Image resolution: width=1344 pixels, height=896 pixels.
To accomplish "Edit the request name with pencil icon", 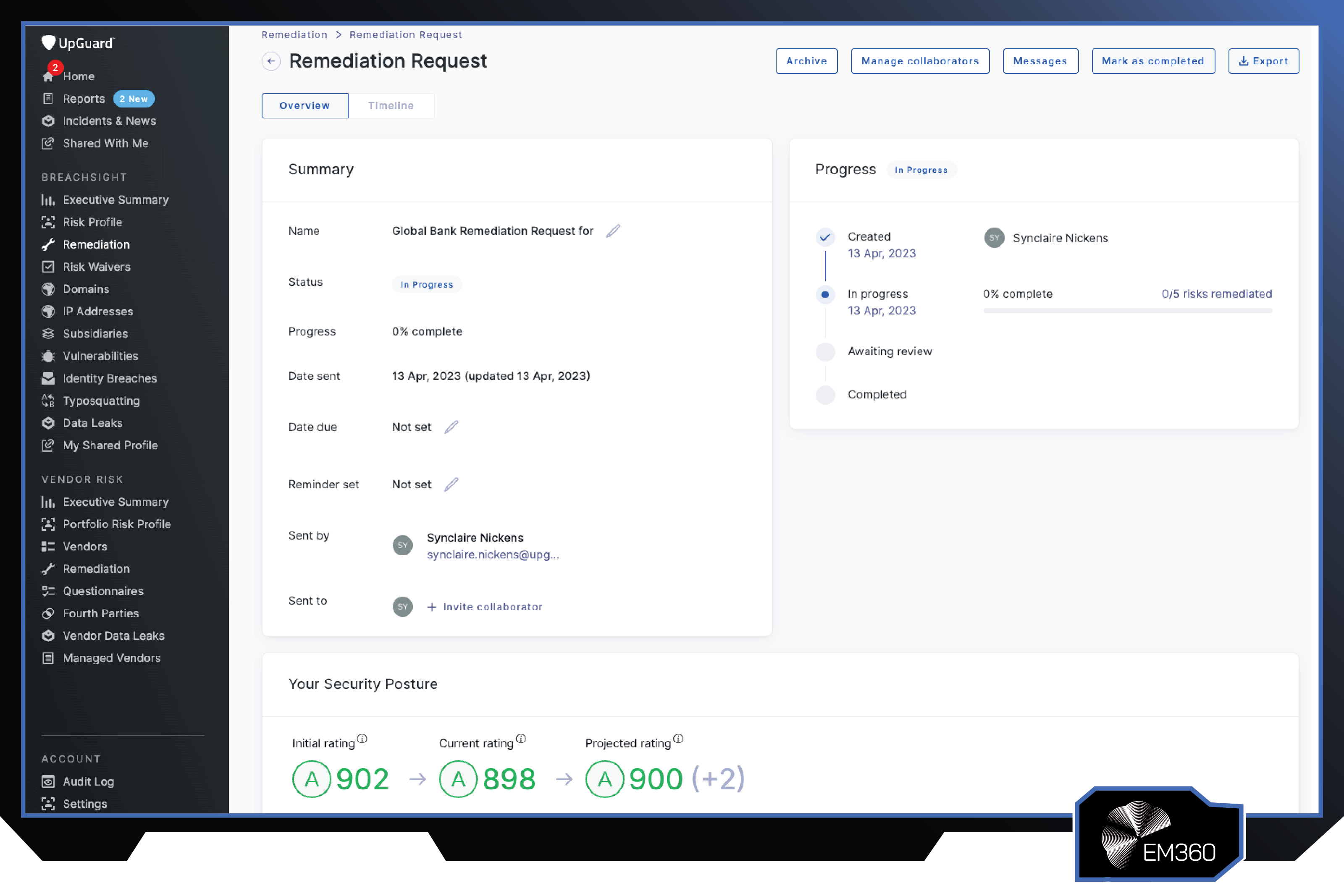I will [x=613, y=231].
